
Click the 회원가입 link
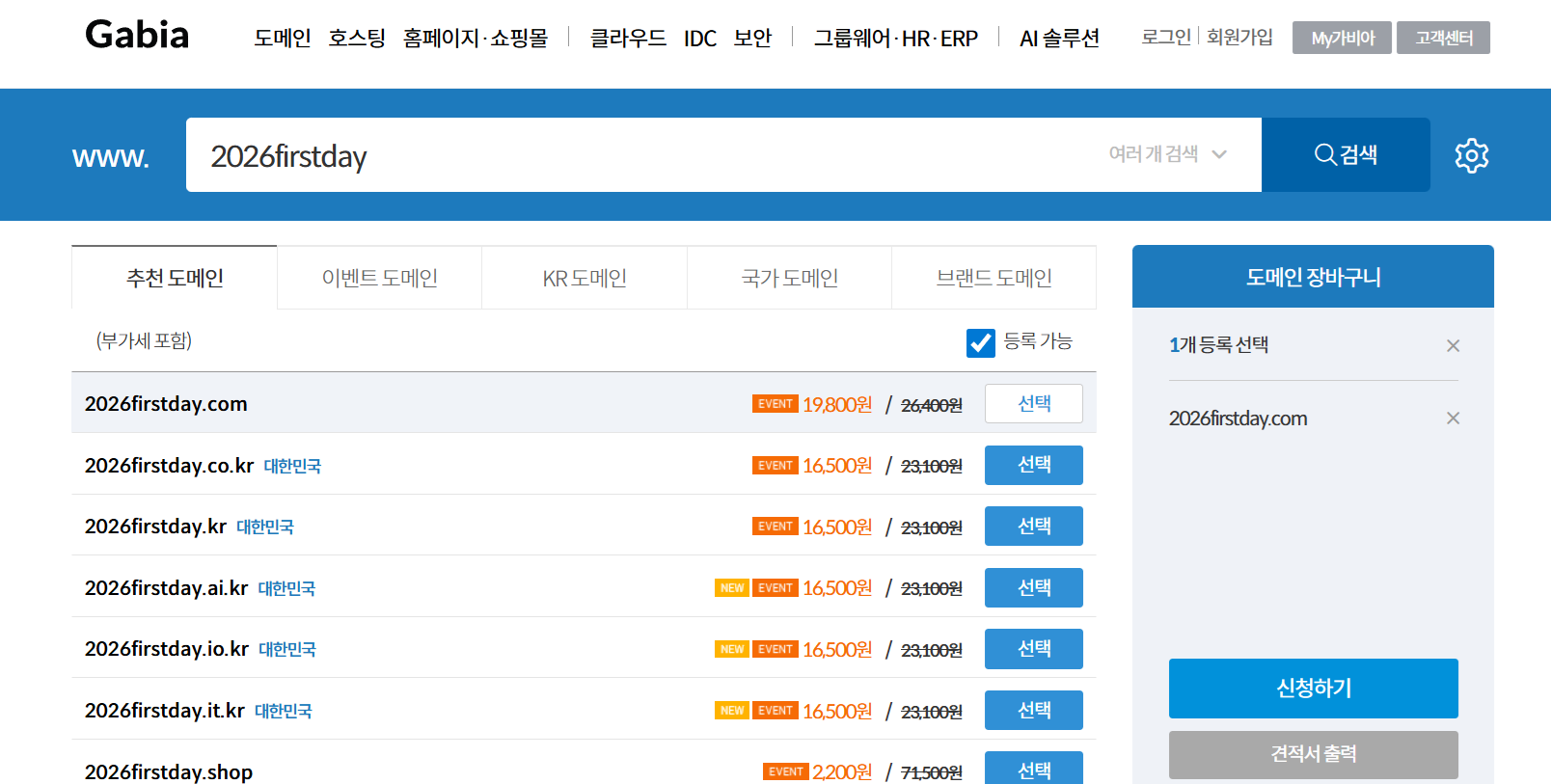coord(1239,37)
